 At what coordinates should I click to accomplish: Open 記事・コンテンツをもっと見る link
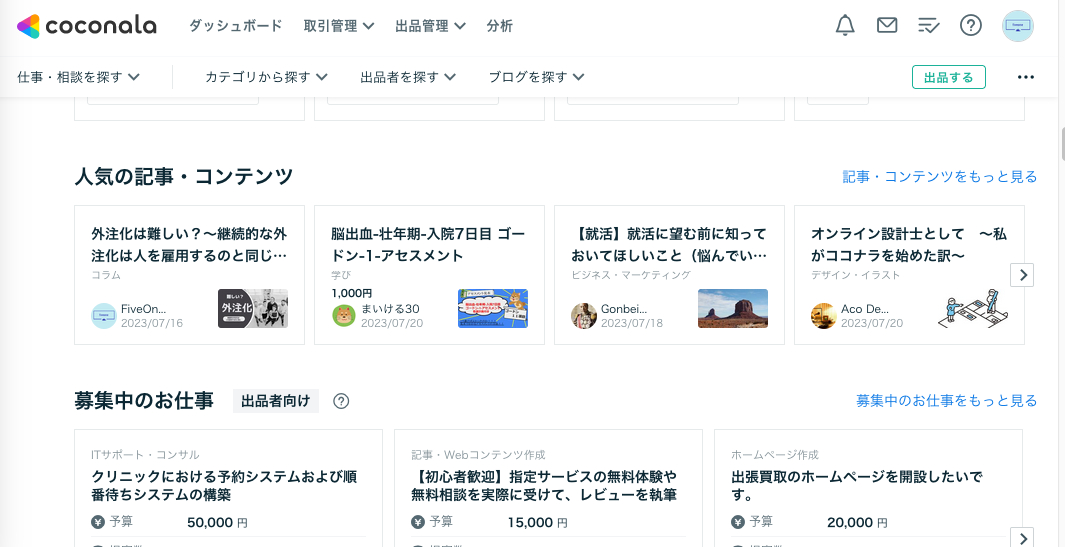tap(939, 176)
